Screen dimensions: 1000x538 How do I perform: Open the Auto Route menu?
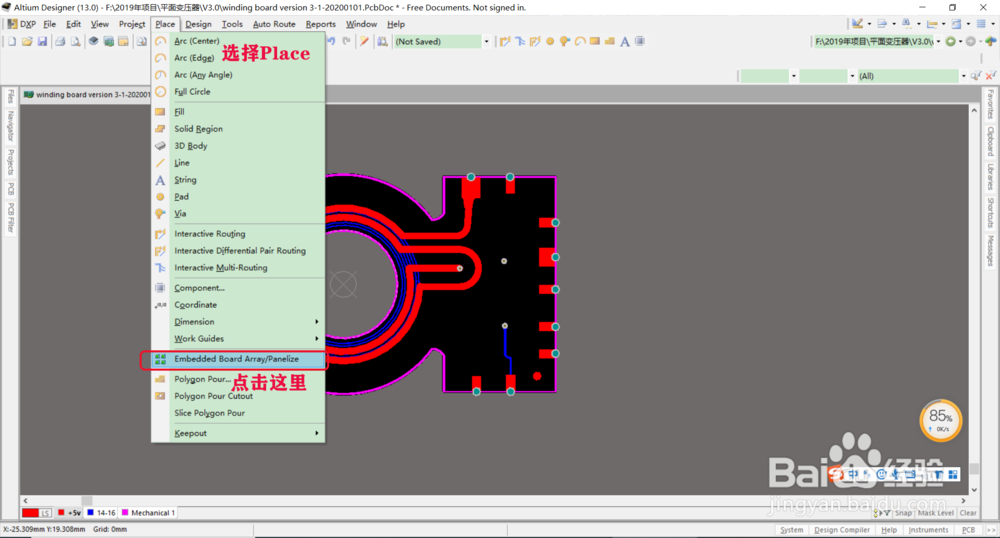(274, 24)
